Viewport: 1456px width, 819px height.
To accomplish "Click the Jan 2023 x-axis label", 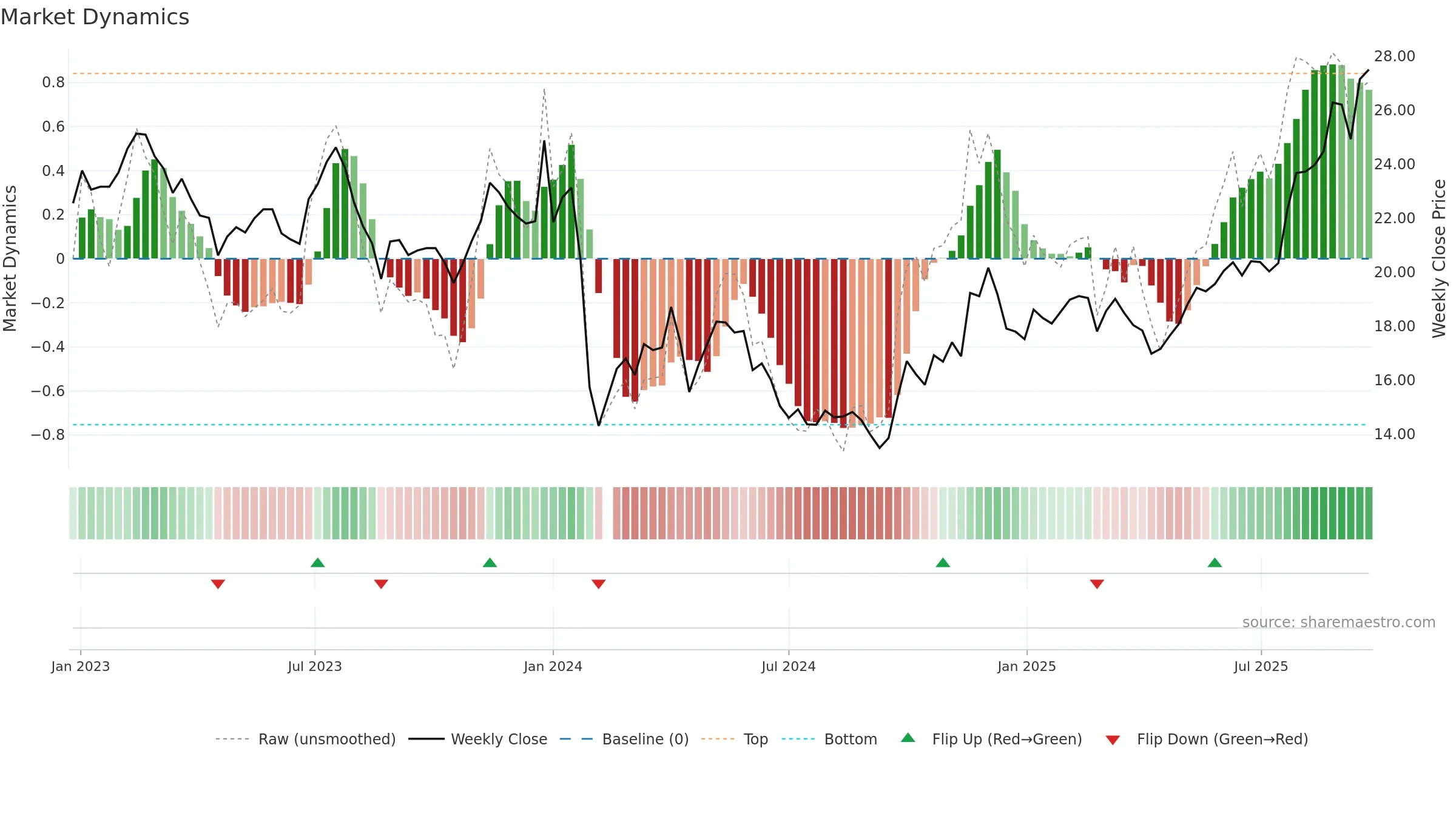I will [x=81, y=666].
